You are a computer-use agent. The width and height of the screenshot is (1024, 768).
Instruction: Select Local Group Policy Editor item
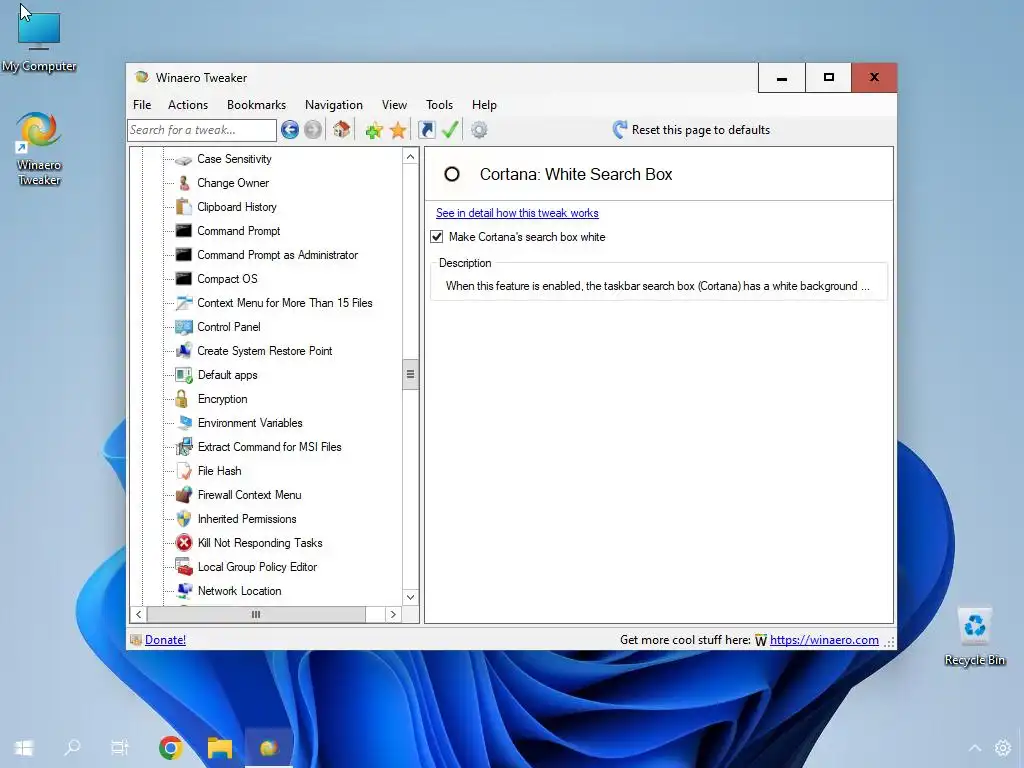point(257,567)
